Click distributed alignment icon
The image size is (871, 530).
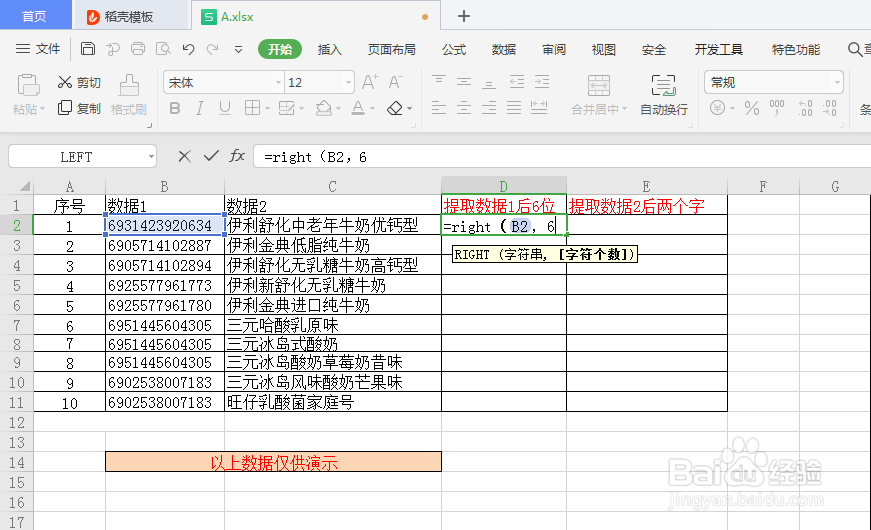(x=539, y=107)
